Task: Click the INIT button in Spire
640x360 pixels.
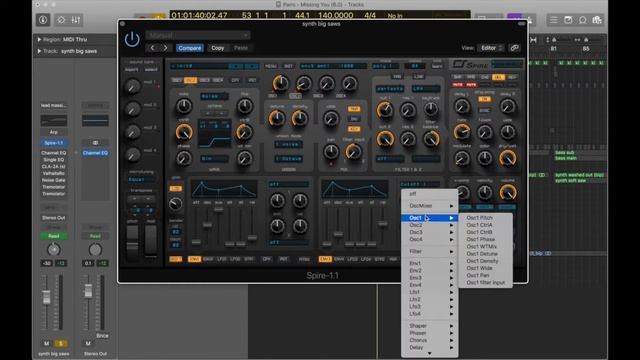Action: (288, 66)
